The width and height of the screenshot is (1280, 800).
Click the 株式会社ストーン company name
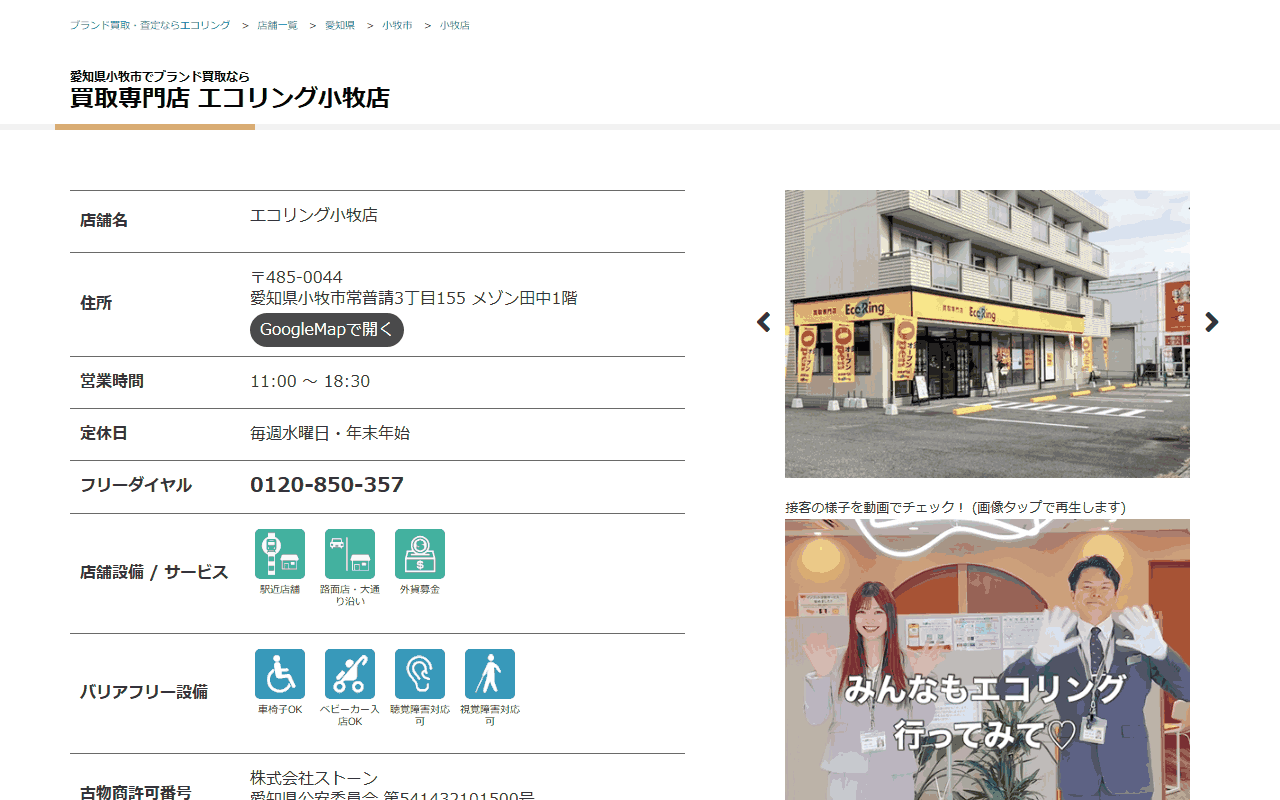click(x=314, y=778)
